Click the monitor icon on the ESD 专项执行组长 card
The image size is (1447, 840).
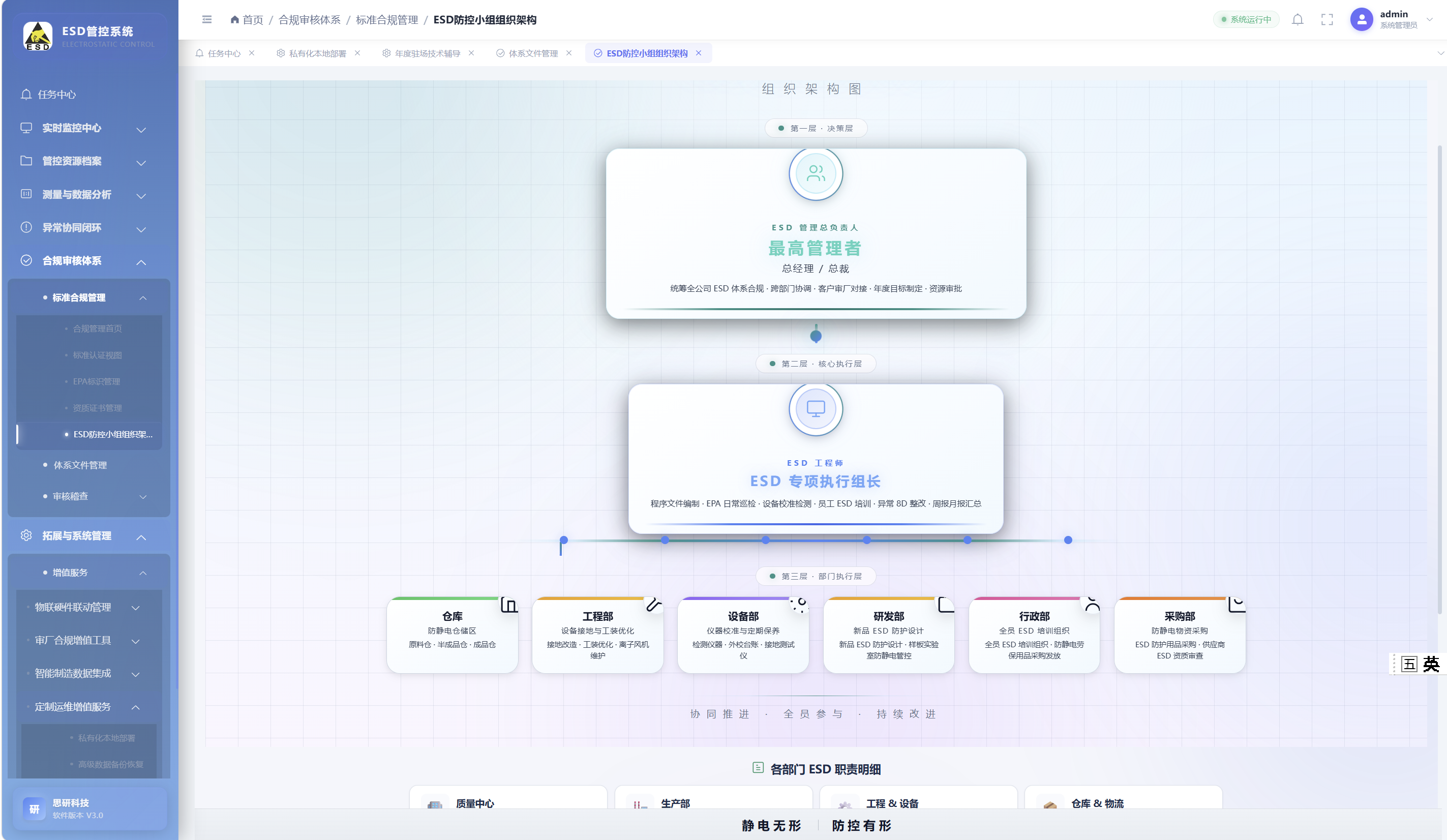[x=816, y=409]
